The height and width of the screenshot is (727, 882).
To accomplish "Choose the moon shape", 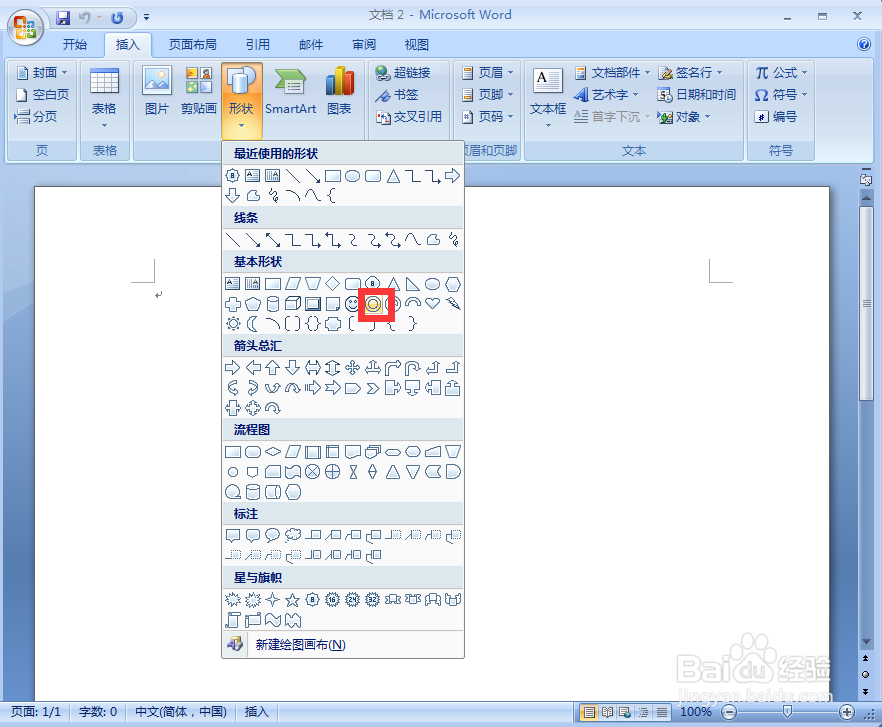I will pos(253,324).
